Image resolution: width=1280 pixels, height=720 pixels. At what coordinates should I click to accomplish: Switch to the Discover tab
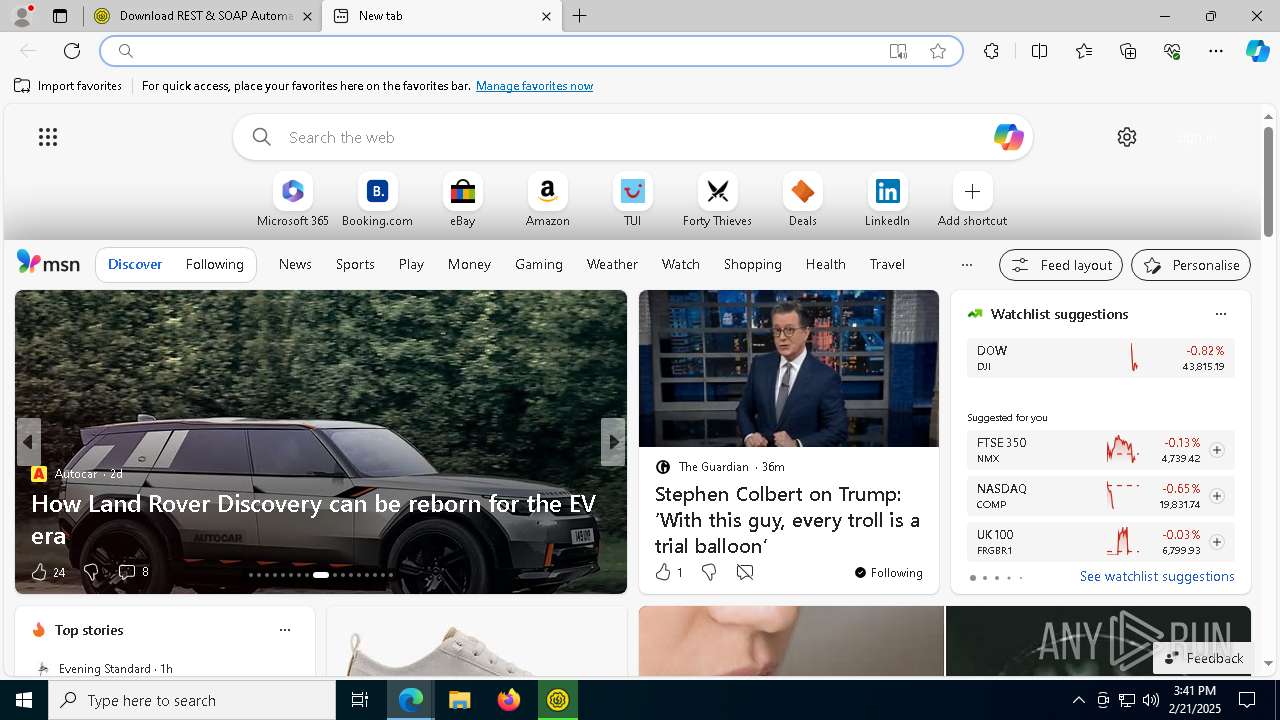click(x=135, y=264)
